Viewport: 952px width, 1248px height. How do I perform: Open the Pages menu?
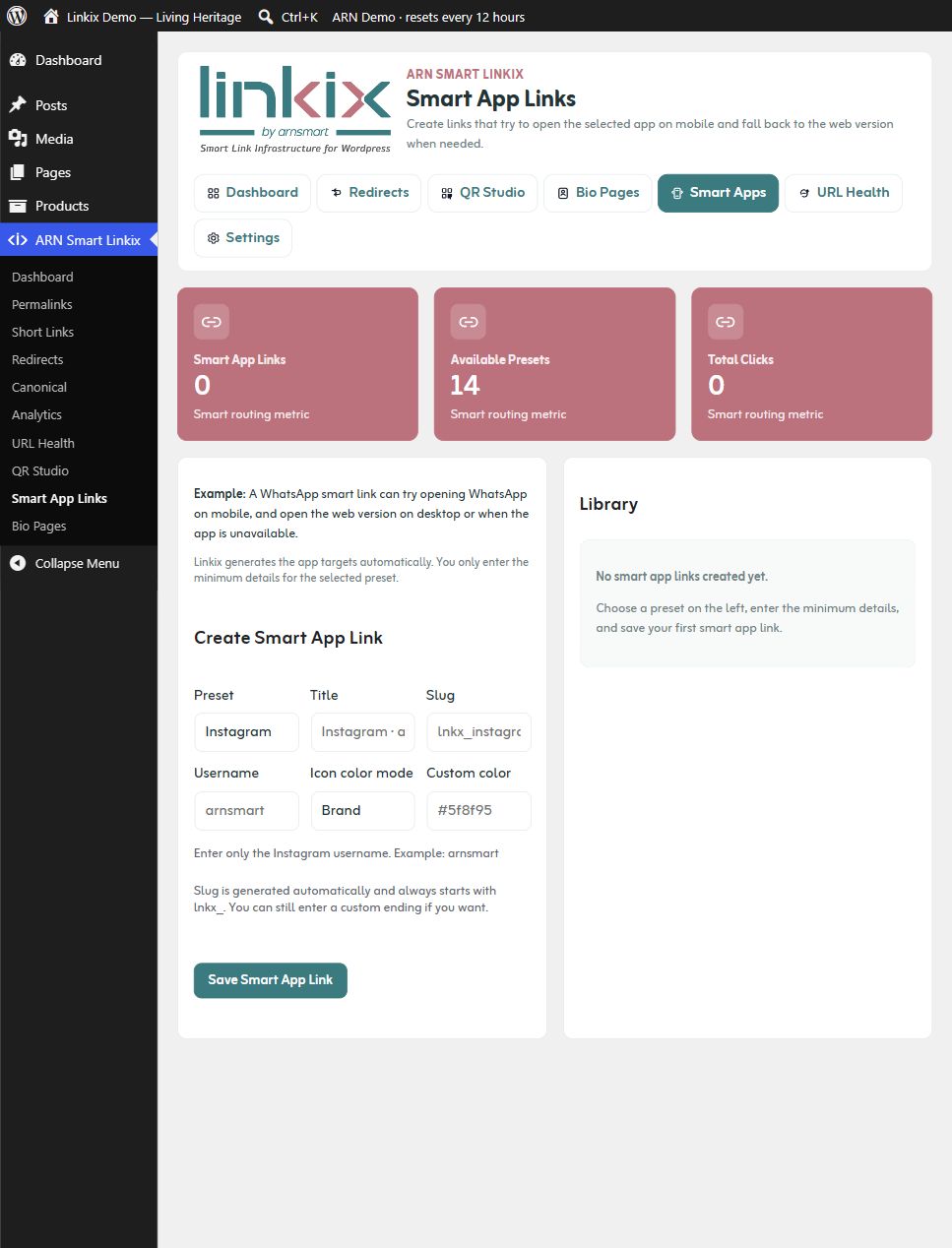tap(79, 172)
